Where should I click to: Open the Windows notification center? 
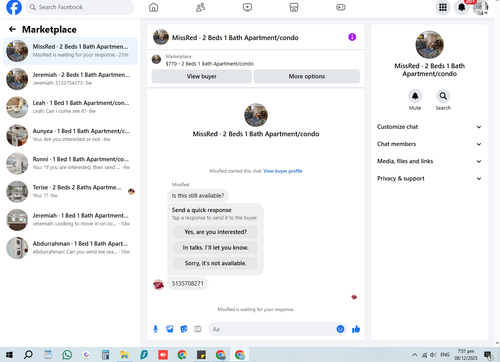pyautogui.click(x=488, y=355)
